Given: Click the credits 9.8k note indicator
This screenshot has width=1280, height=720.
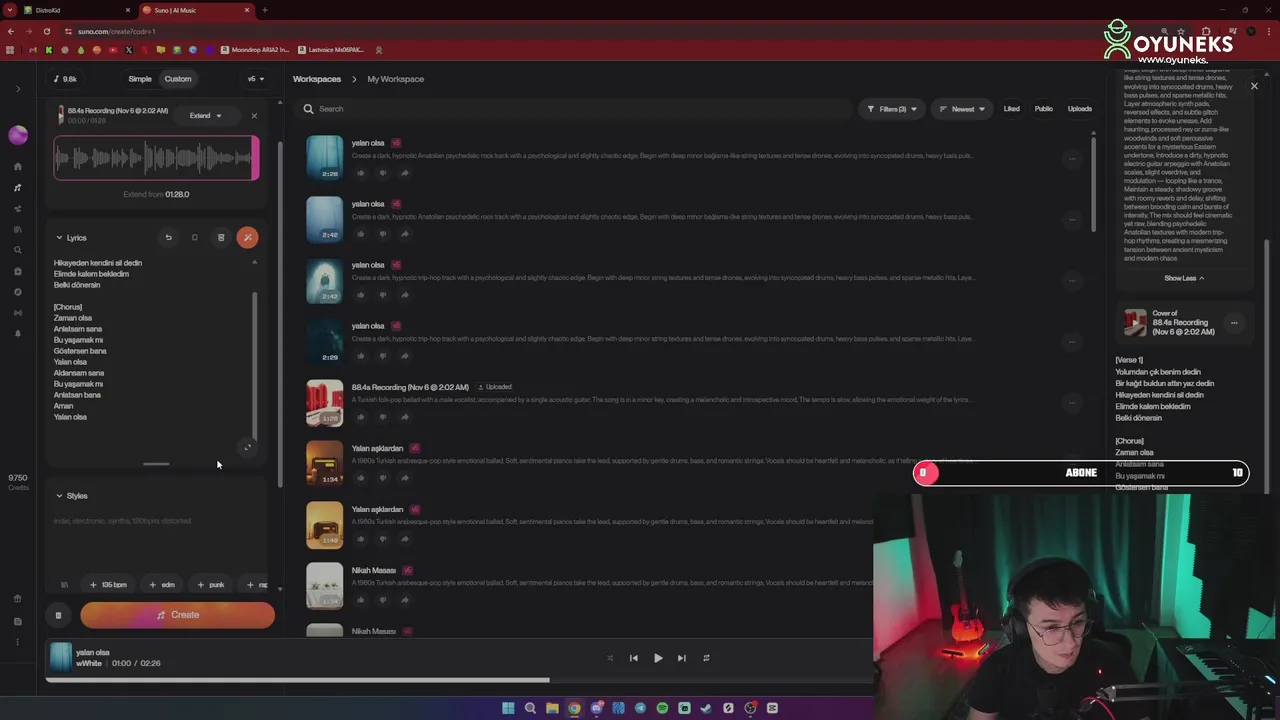Looking at the screenshot, I should point(64,79).
